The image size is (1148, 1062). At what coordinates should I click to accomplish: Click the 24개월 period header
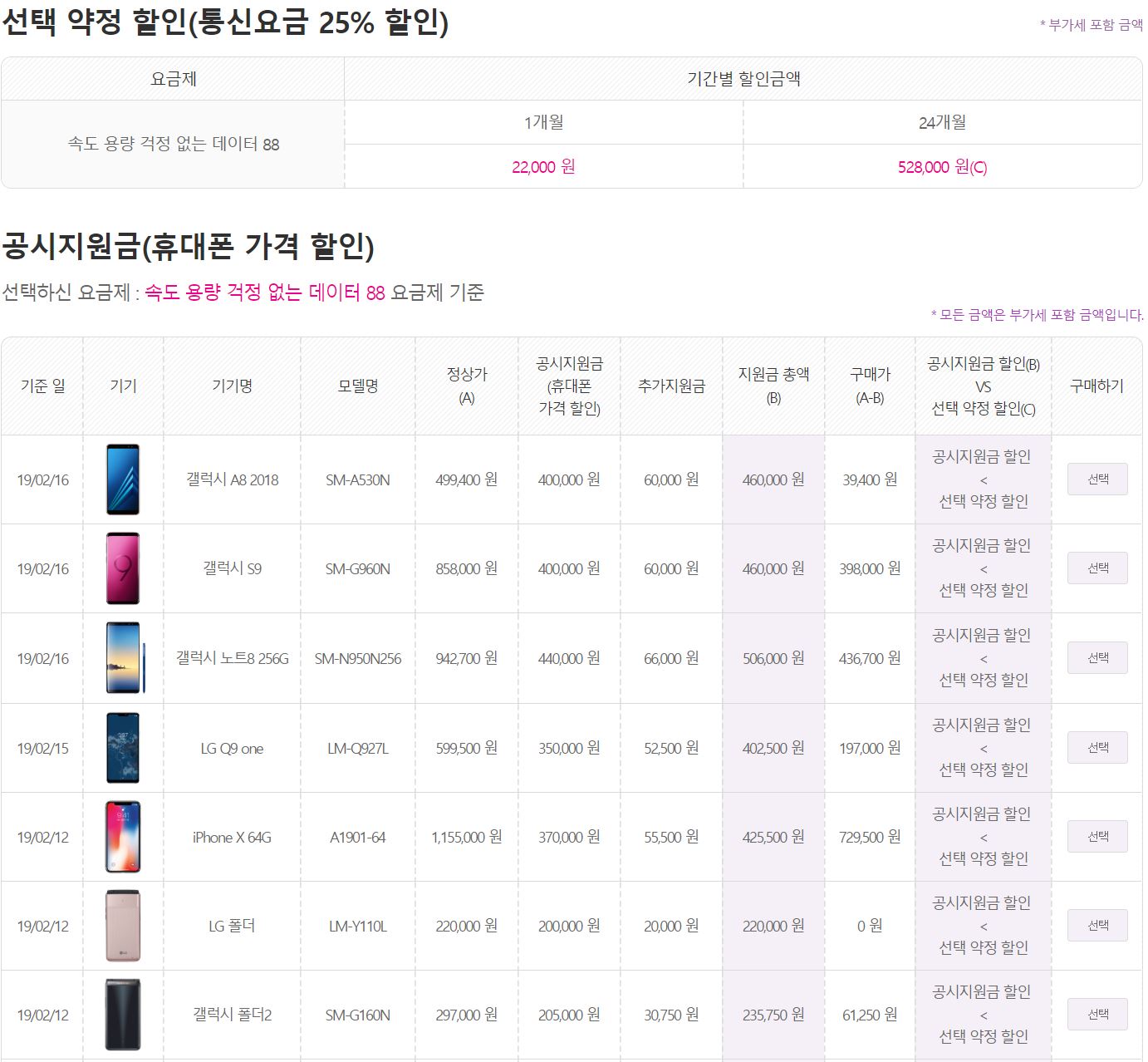(942, 122)
